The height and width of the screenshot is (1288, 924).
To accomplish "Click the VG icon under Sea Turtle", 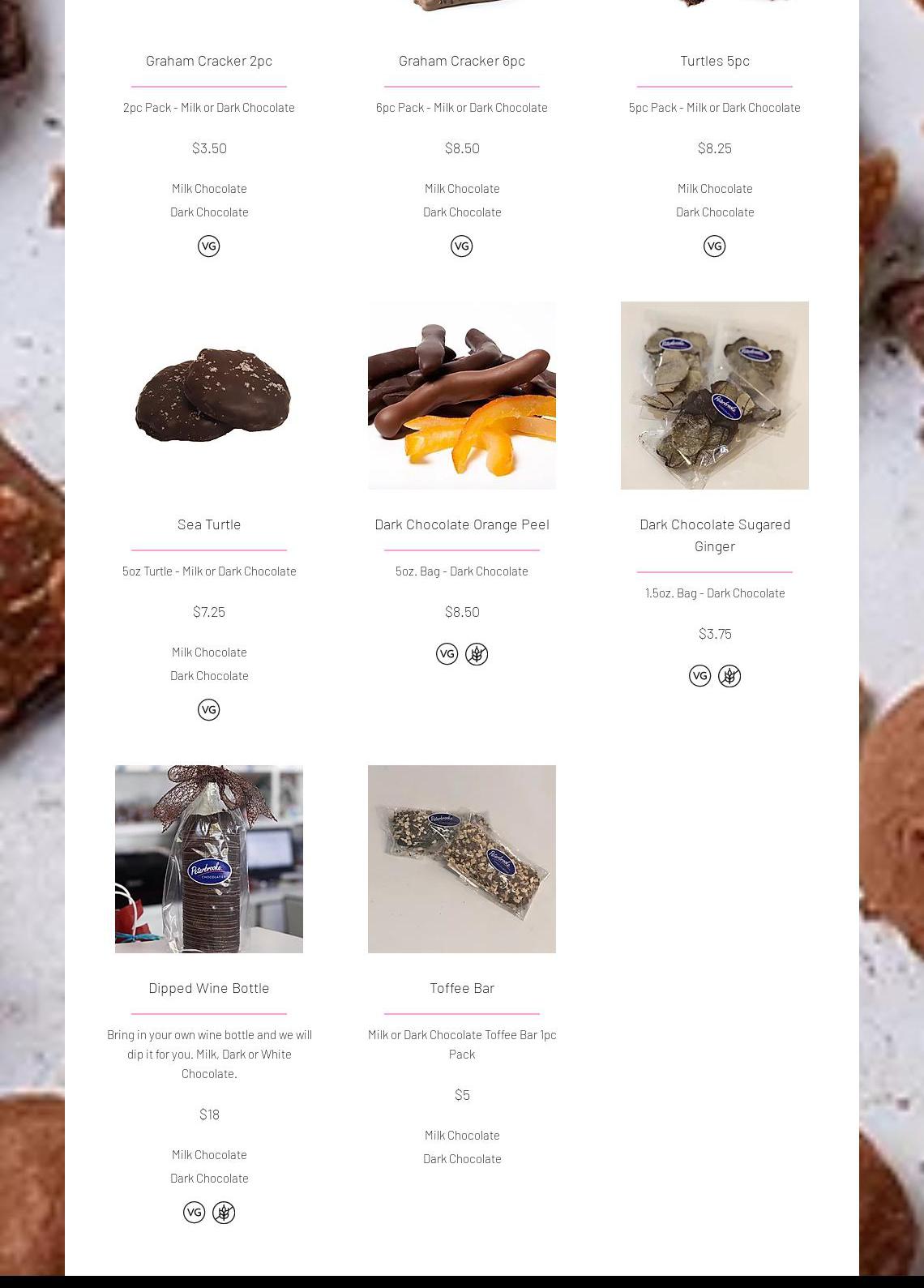I will (x=208, y=709).
